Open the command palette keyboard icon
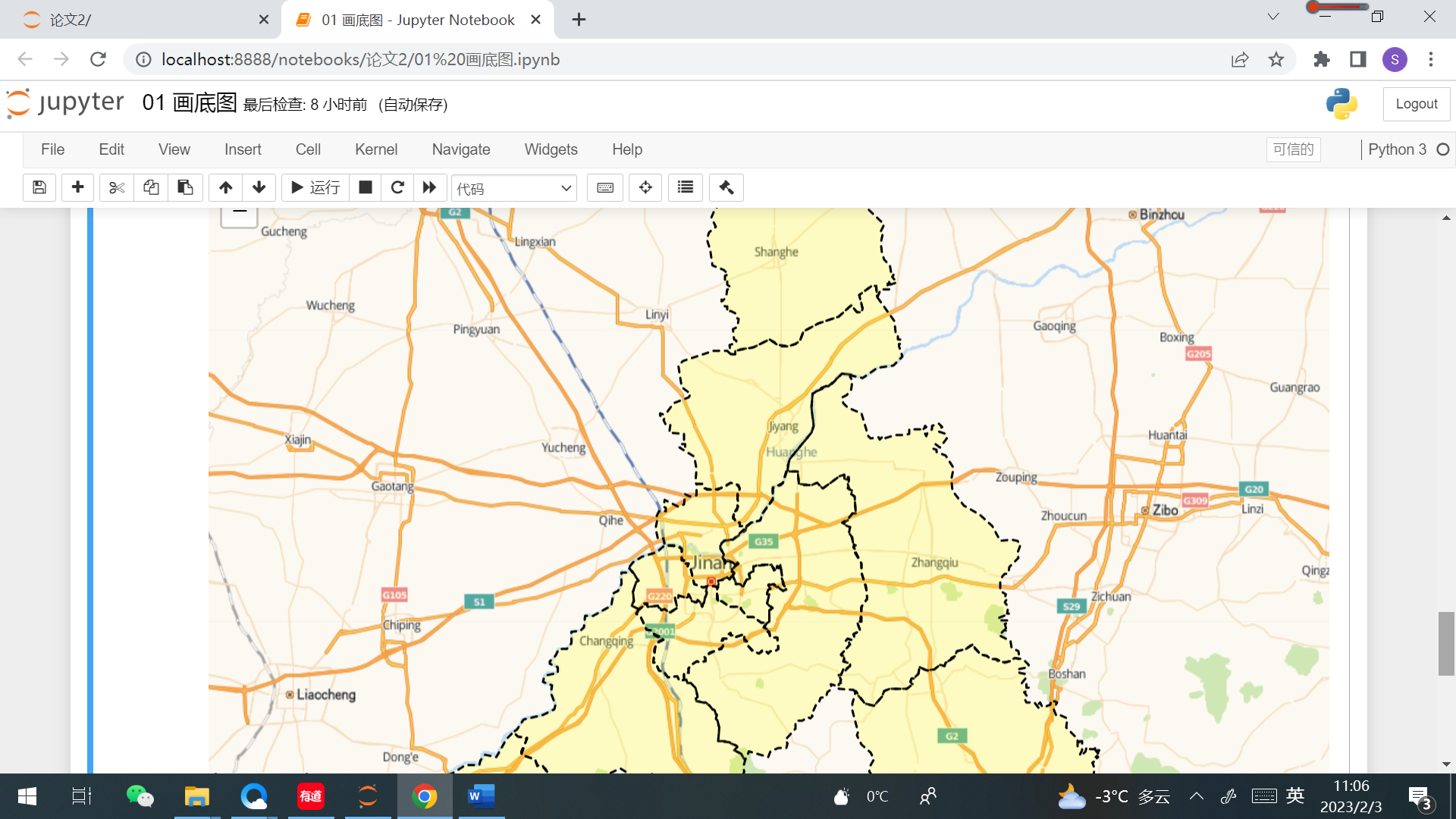The image size is (1456, 819). coord(605,187)
